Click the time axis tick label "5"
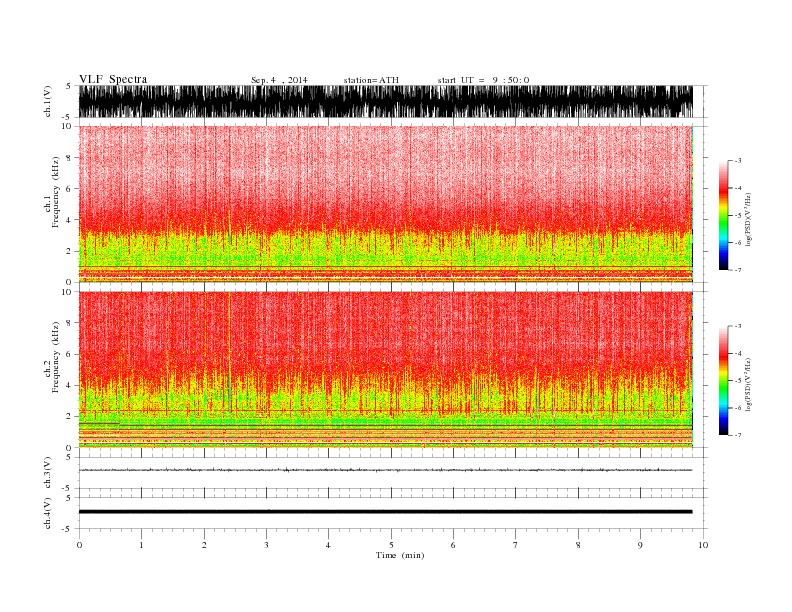Screen dimensions: 792x612 click(391, 545)
